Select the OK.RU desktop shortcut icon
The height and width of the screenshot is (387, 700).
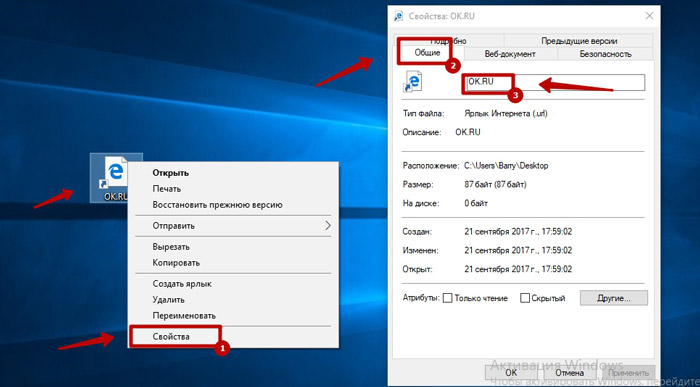click(116, 178)
